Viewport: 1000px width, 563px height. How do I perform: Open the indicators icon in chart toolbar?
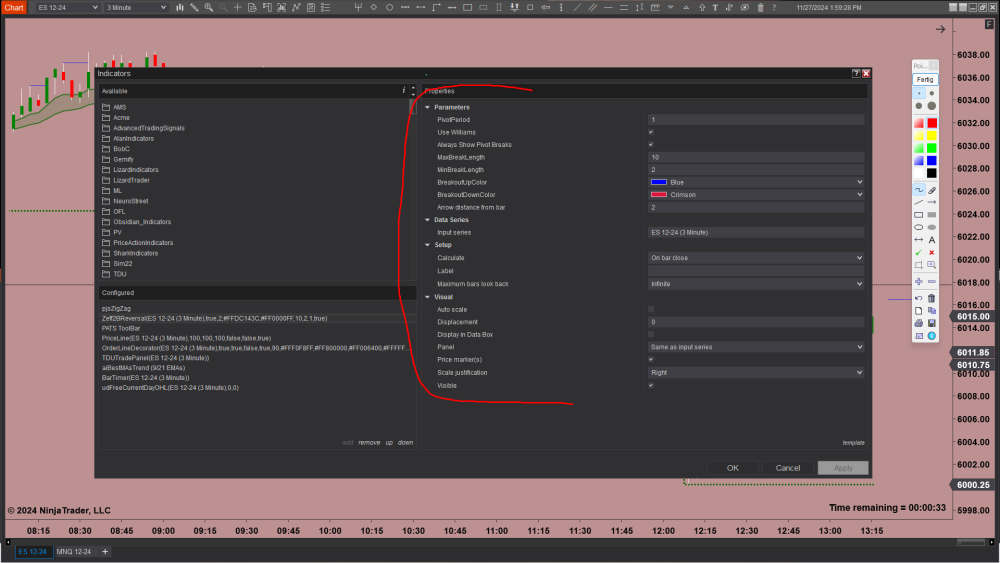tap(296, 8)
